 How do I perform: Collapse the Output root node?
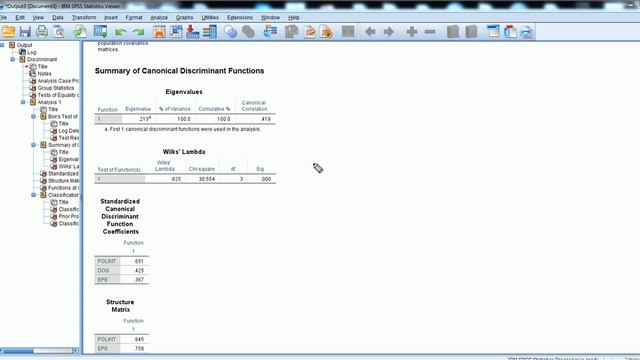point(2,45)
